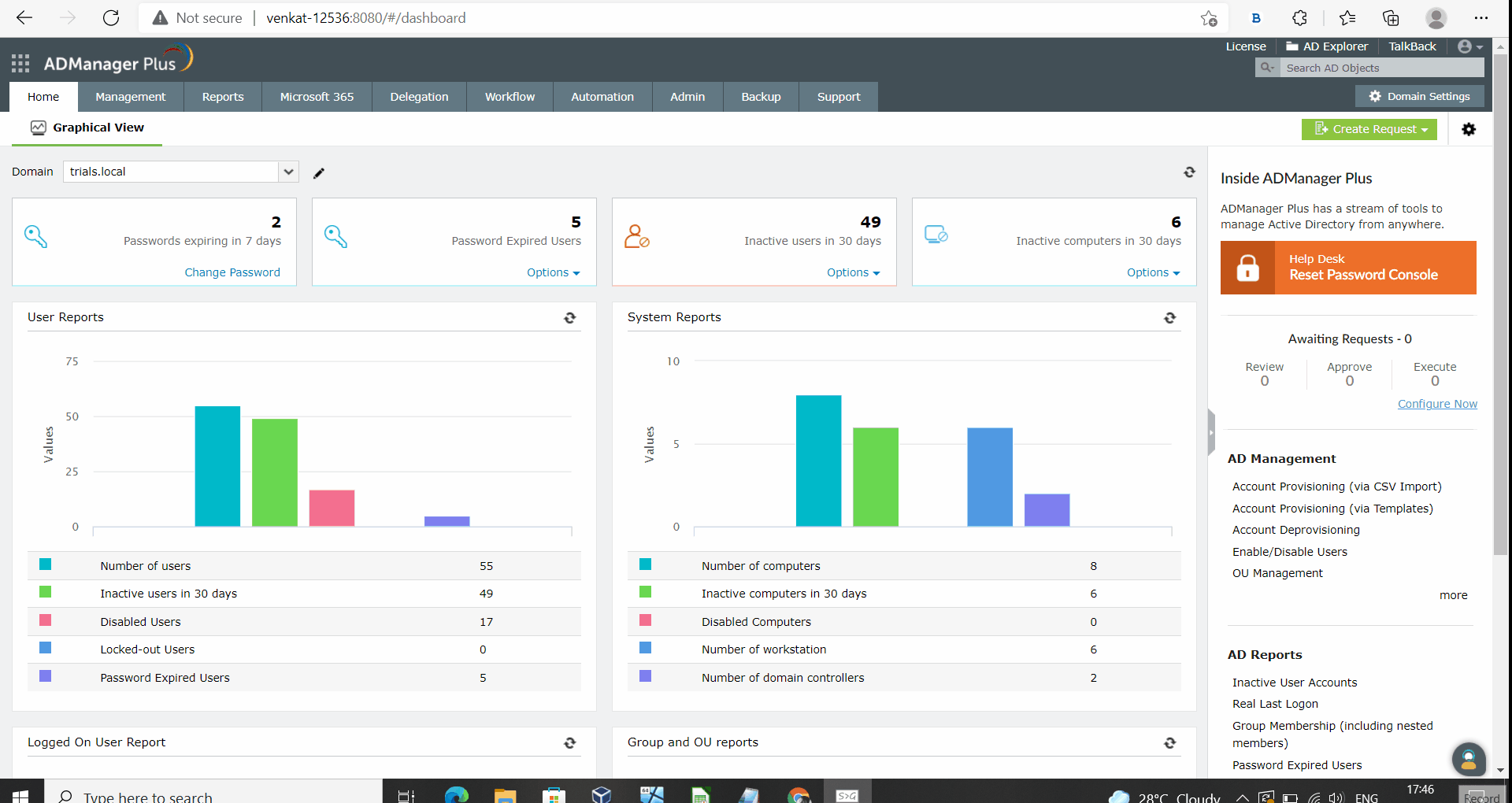Click the browser refresh button
Viewport: 1512px width, 803px height.
[111, 18]
